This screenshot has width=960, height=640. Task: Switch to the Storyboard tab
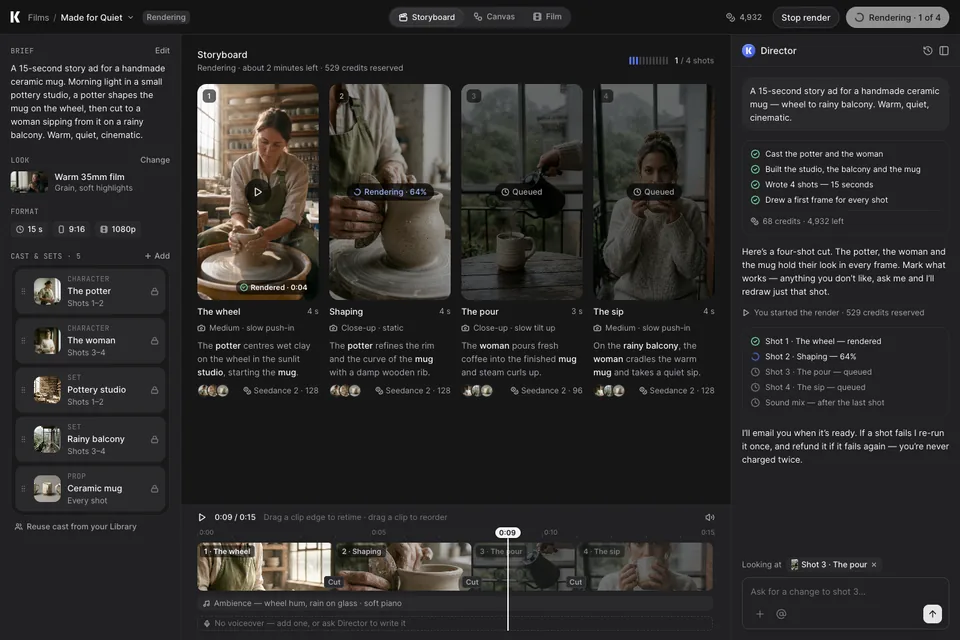tap(427, 17)
